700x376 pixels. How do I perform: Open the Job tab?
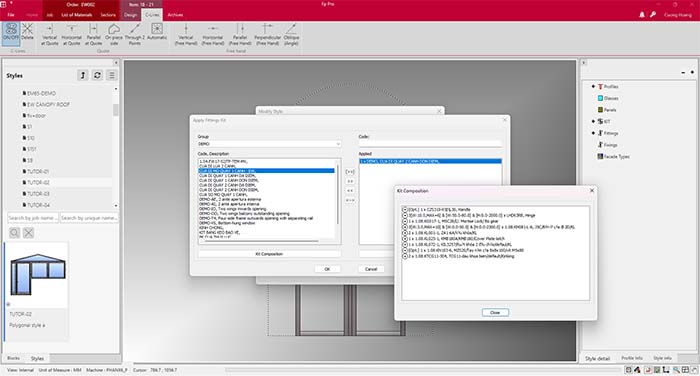coord(50,15)
